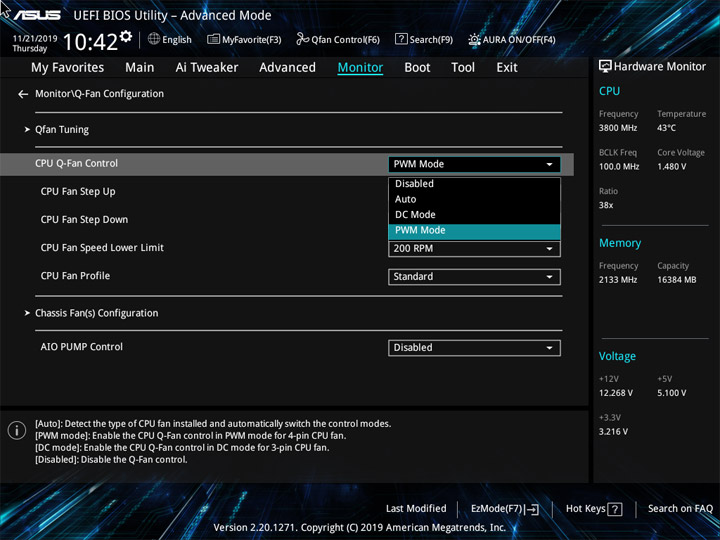Click the info icon beside help text
The image size is (720, 540).
coord(17,431)
